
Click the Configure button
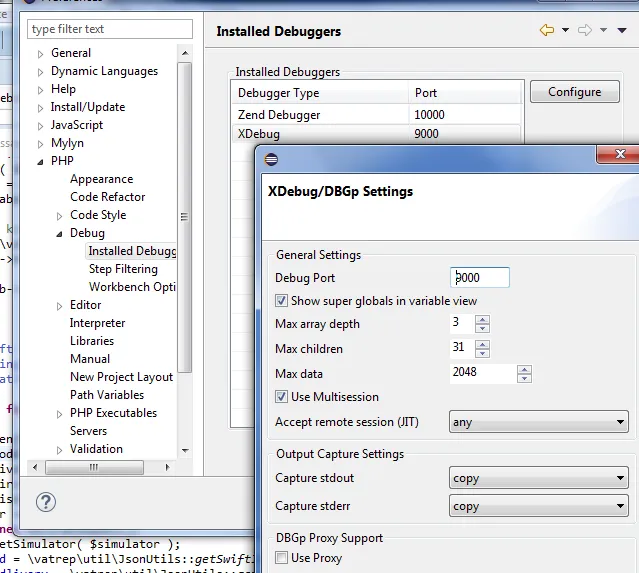575,92
